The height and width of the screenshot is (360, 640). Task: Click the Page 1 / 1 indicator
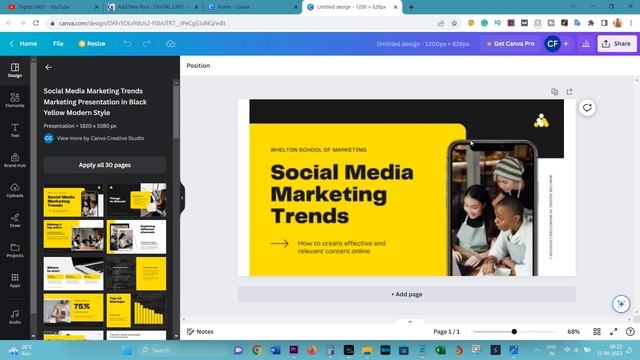click(446, 331)
